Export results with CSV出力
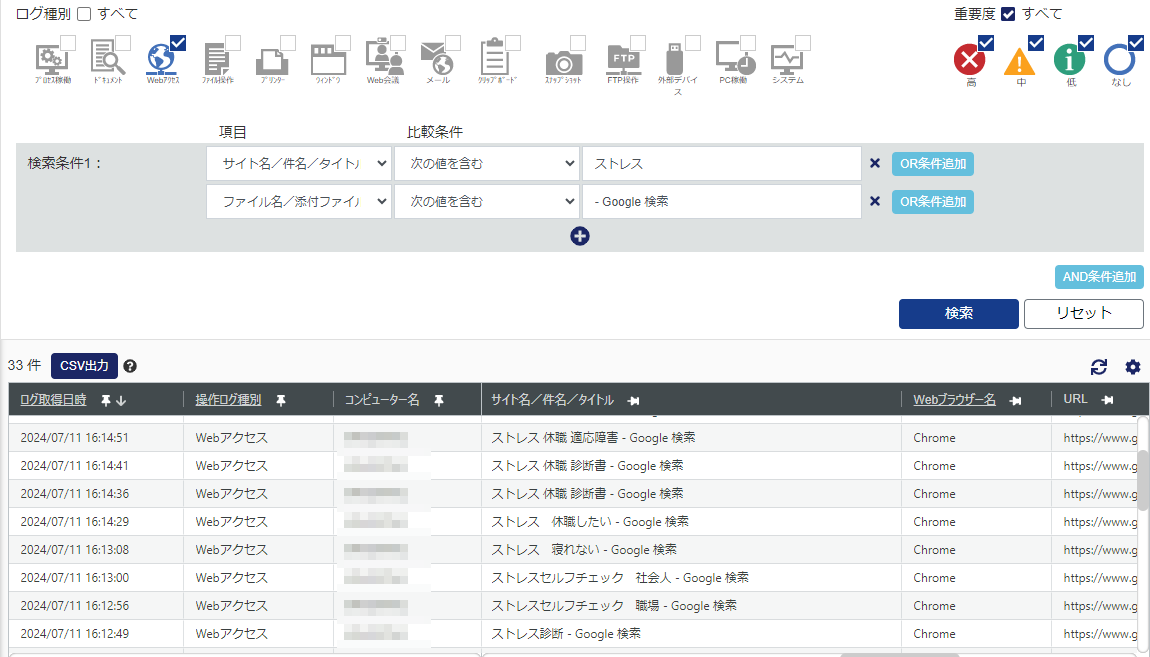This screenshot has width=1150, height=657. pos(84,366)
